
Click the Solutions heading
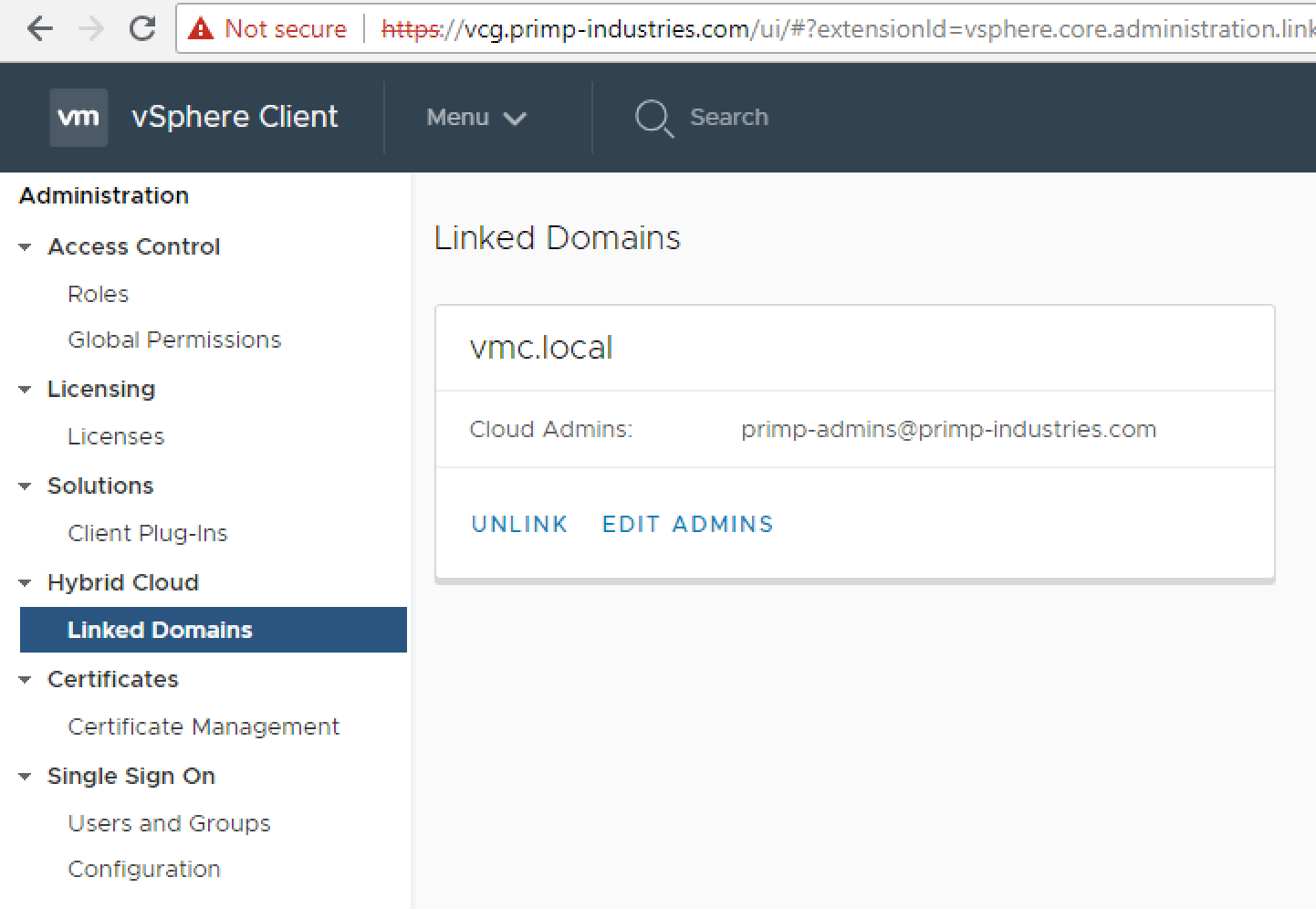point(100,486)
